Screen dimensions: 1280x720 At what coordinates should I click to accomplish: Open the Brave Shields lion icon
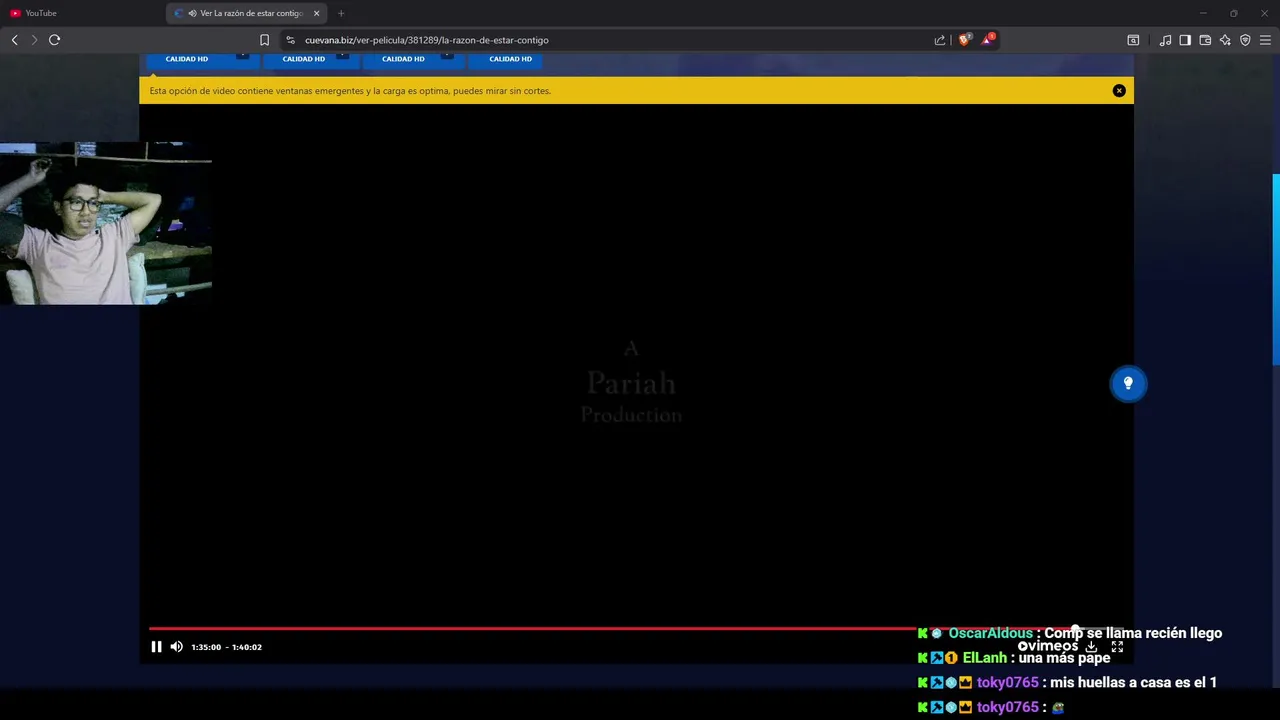point(964,40)
